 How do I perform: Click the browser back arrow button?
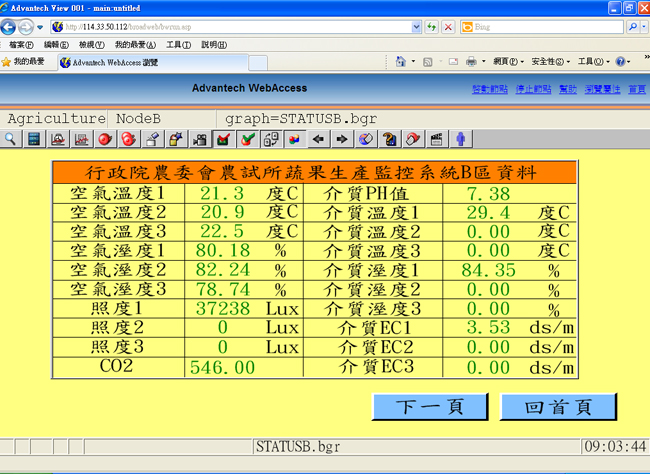(8, 27)
